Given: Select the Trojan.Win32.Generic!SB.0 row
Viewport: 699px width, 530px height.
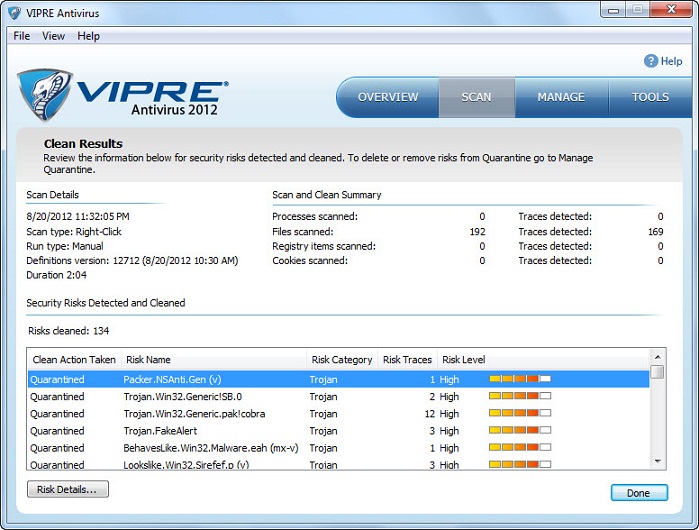Looking at the screenshot, I should (x=338, y=396).
